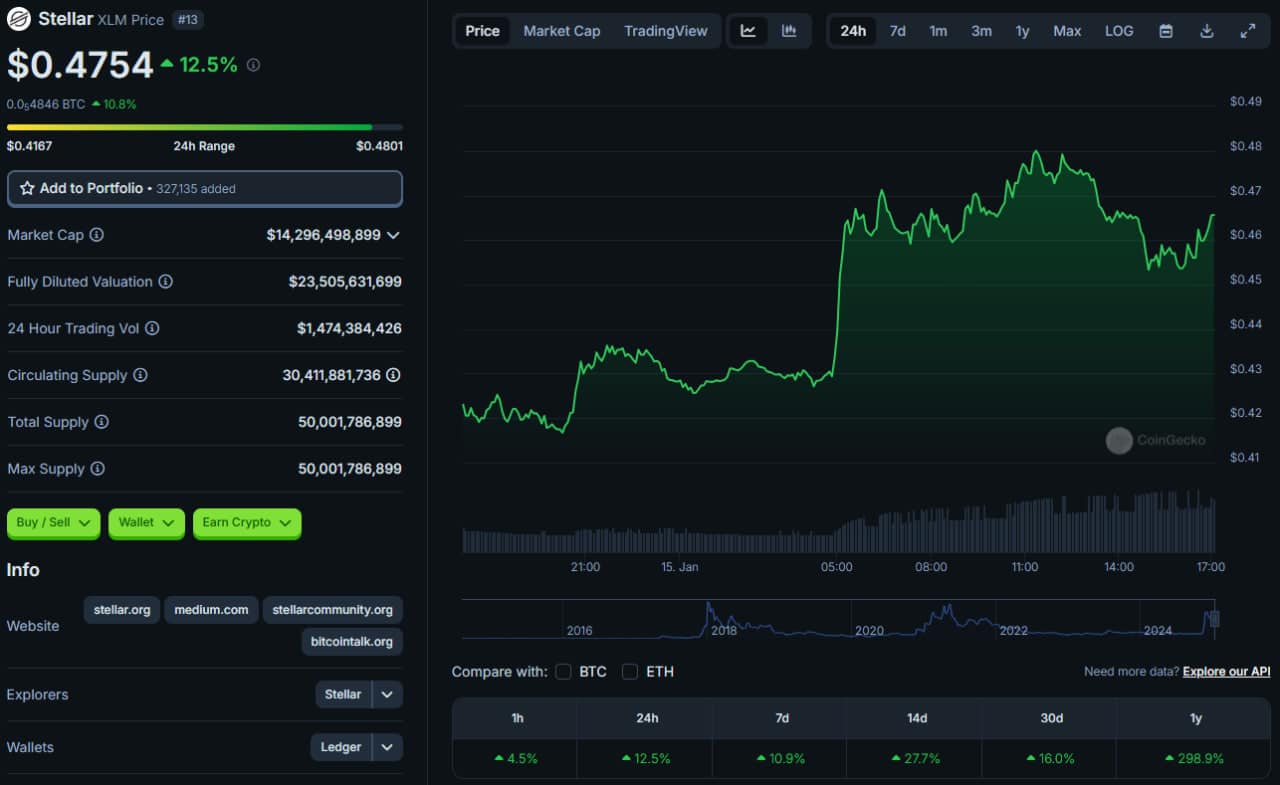1280x785 pixels.
Task: Select the line chart view icon
Action: coord(748,31)
